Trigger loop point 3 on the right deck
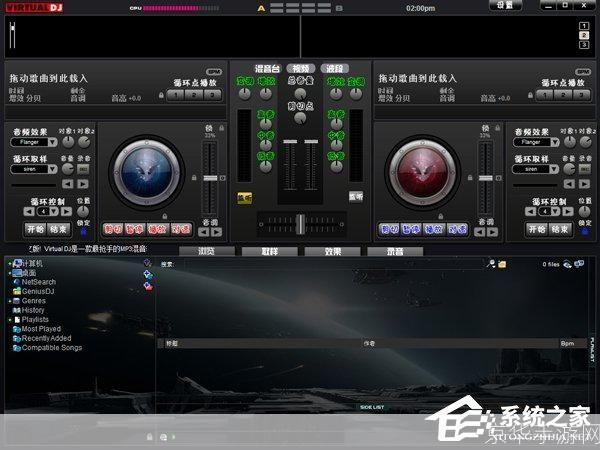This screenshot has width=600, height=450. tap(582, 95)
